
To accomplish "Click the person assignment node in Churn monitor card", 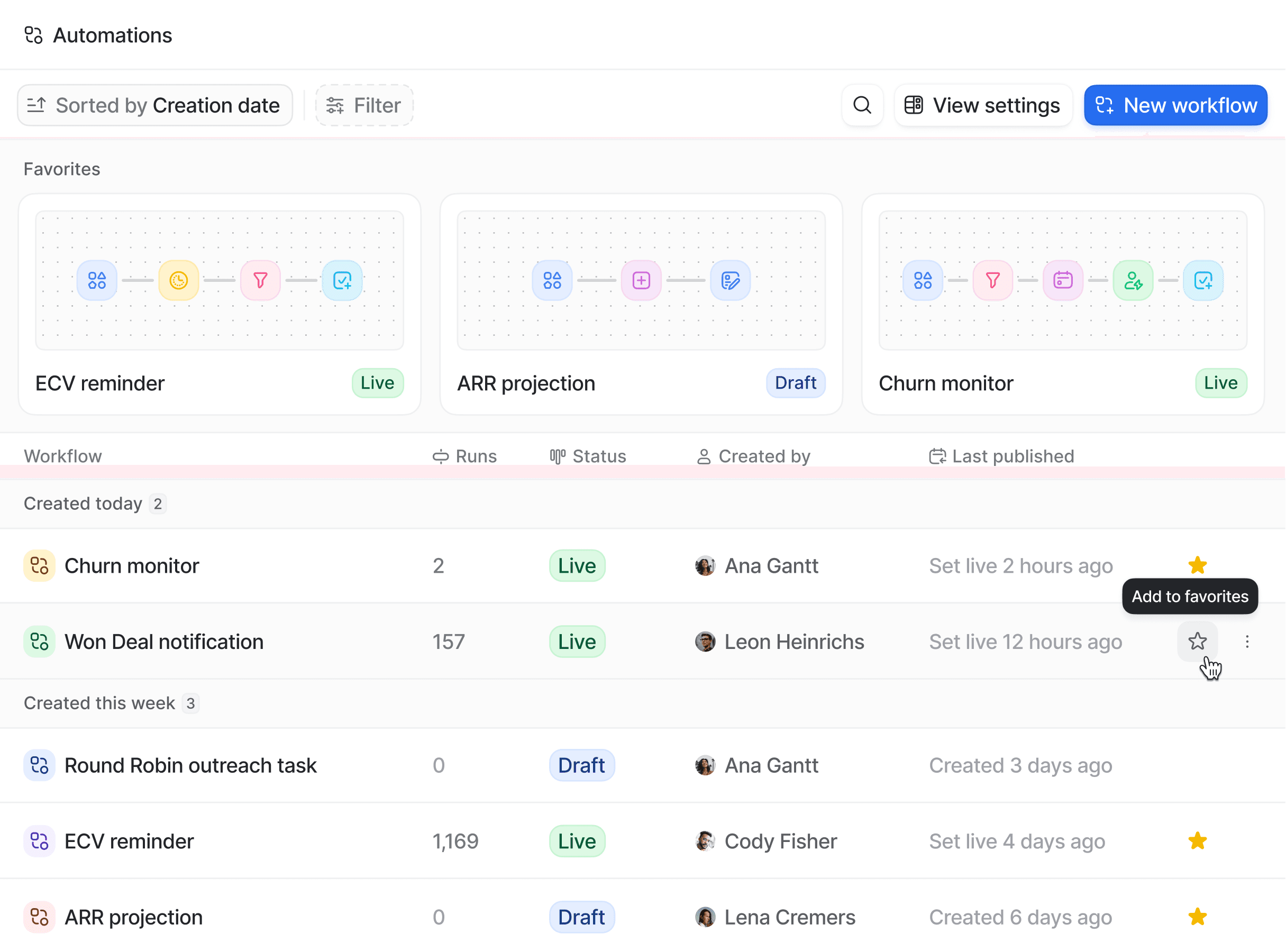I will click(x=1133, y=281).
